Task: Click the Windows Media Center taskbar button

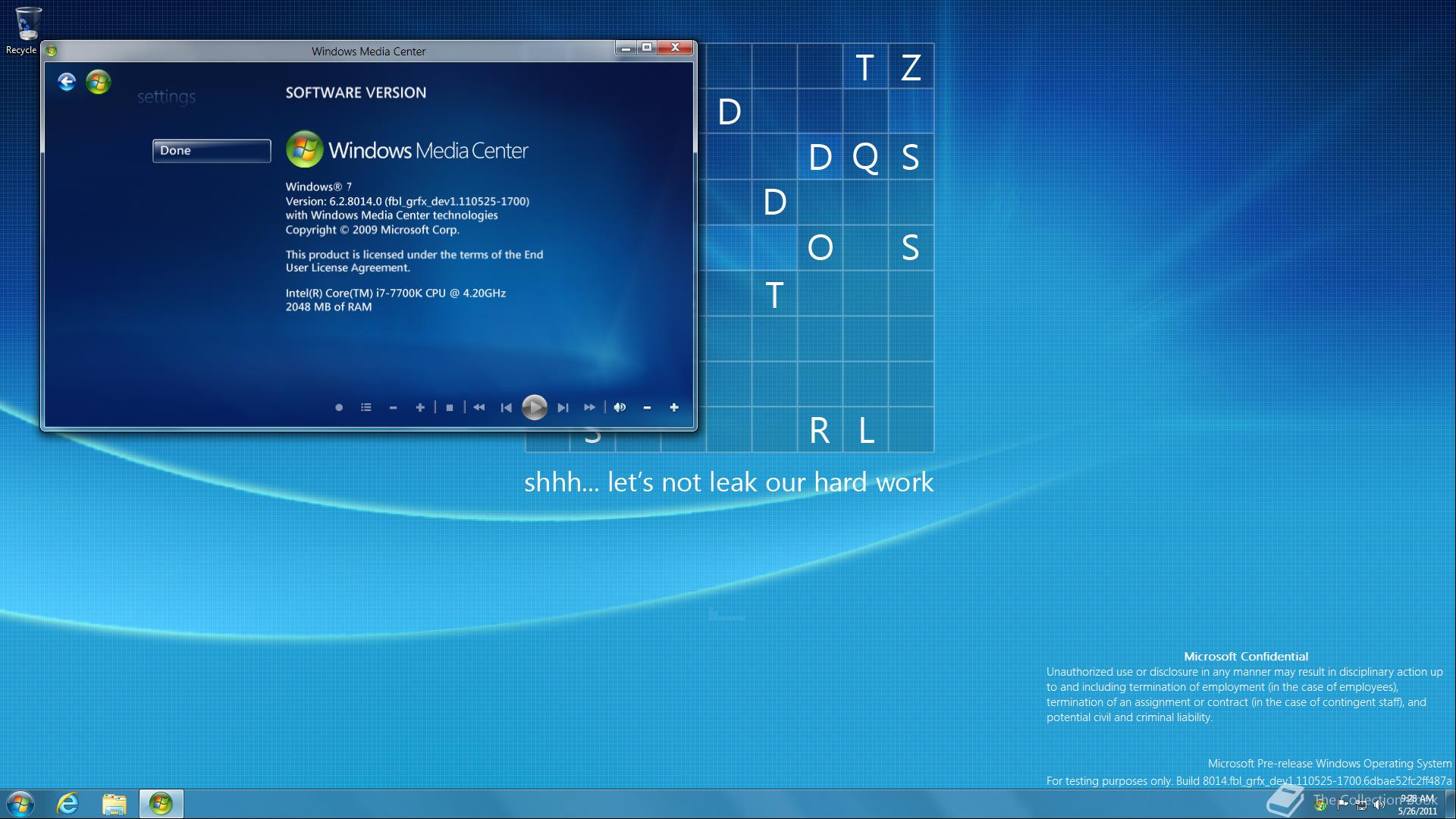Action: point(161,804)
